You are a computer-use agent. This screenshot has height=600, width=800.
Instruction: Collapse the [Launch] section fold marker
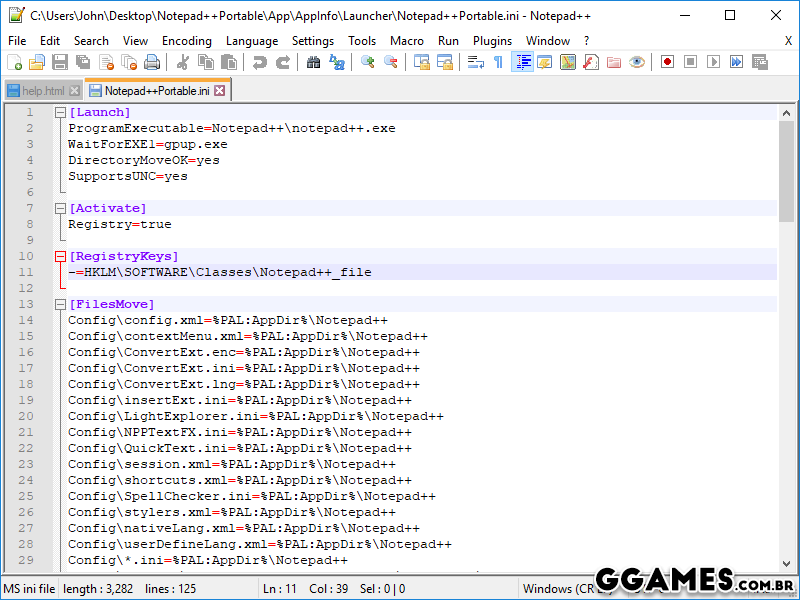[60, 112]
